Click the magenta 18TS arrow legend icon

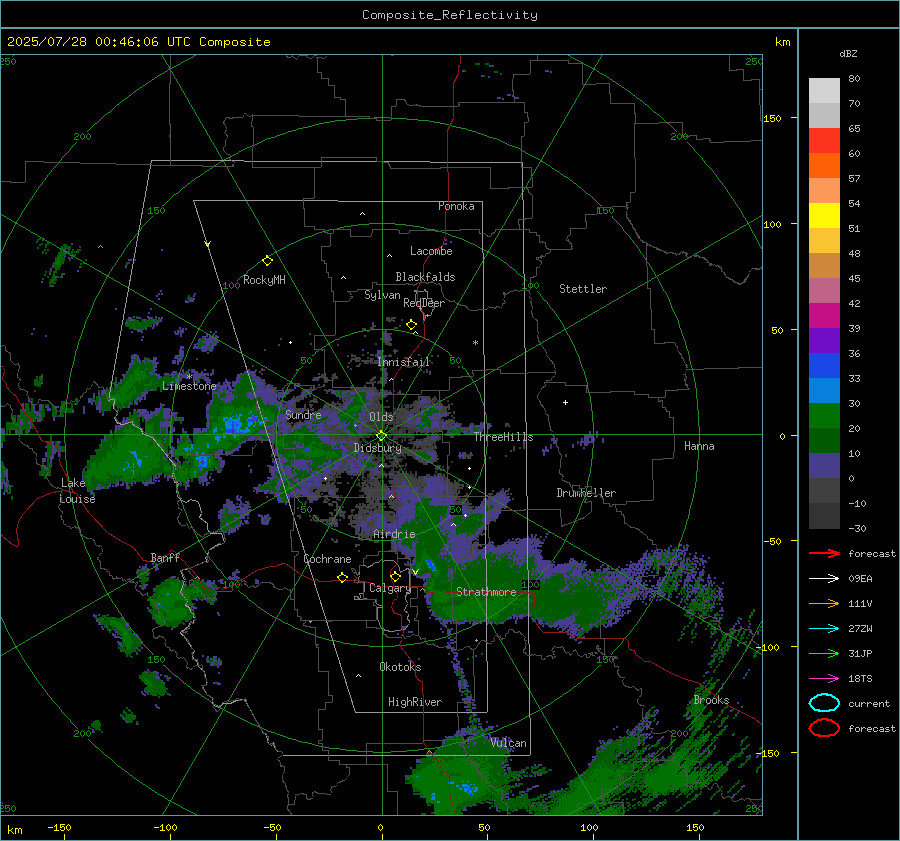(824, 679)
